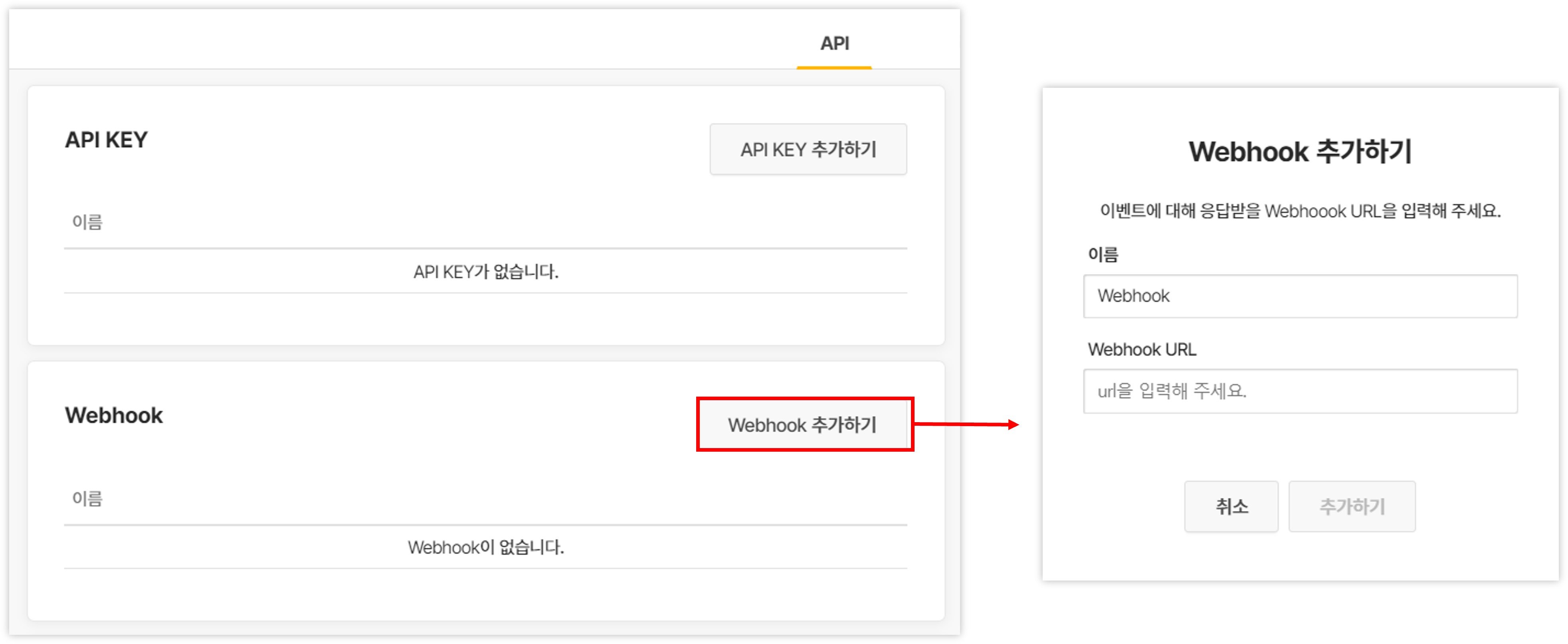The image size is (1568, 644).
Task: Click the 'url을 입력해 주세요.' placeholder text
Action: (x=1172, y=391)
